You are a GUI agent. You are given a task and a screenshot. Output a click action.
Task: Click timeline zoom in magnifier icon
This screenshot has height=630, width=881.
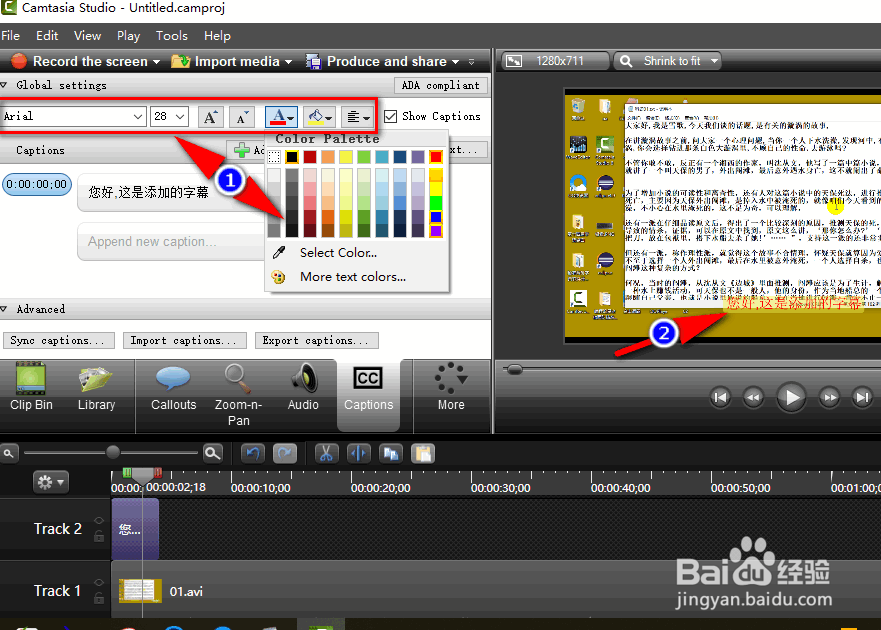(213, 453)
